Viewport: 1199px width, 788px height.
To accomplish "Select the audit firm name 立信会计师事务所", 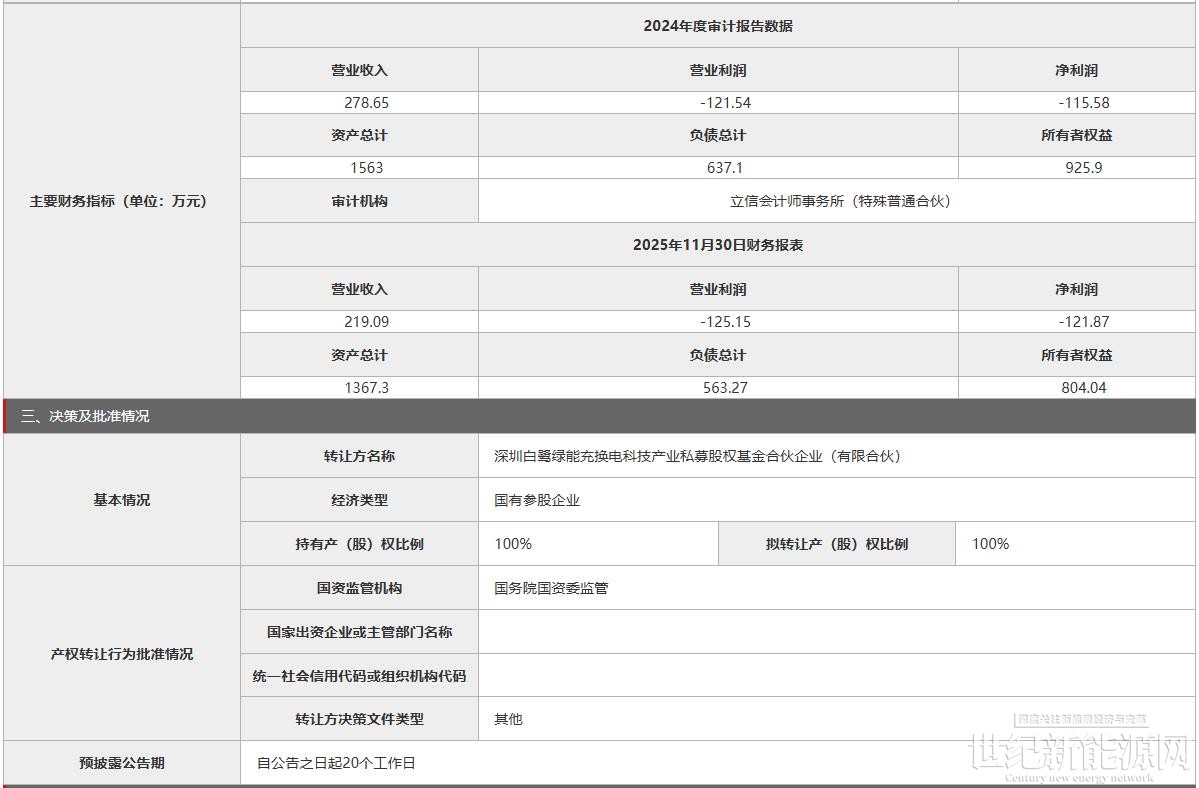I will point(839,201).
